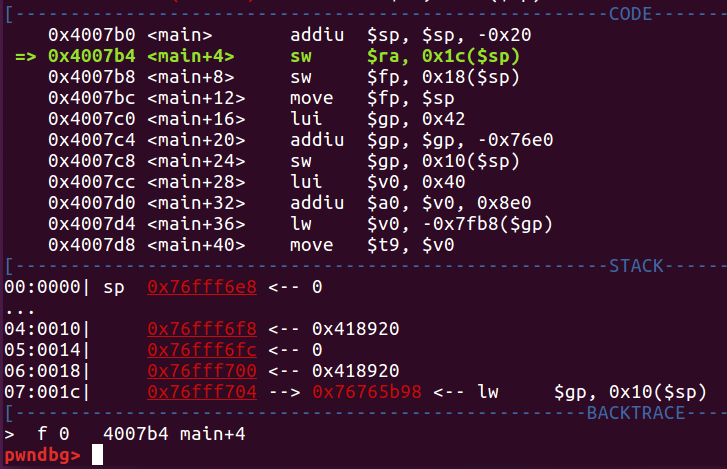Click stack address 0x76fff6fc
The width and height of the screenshot is (727, 469).
point(202,349)
